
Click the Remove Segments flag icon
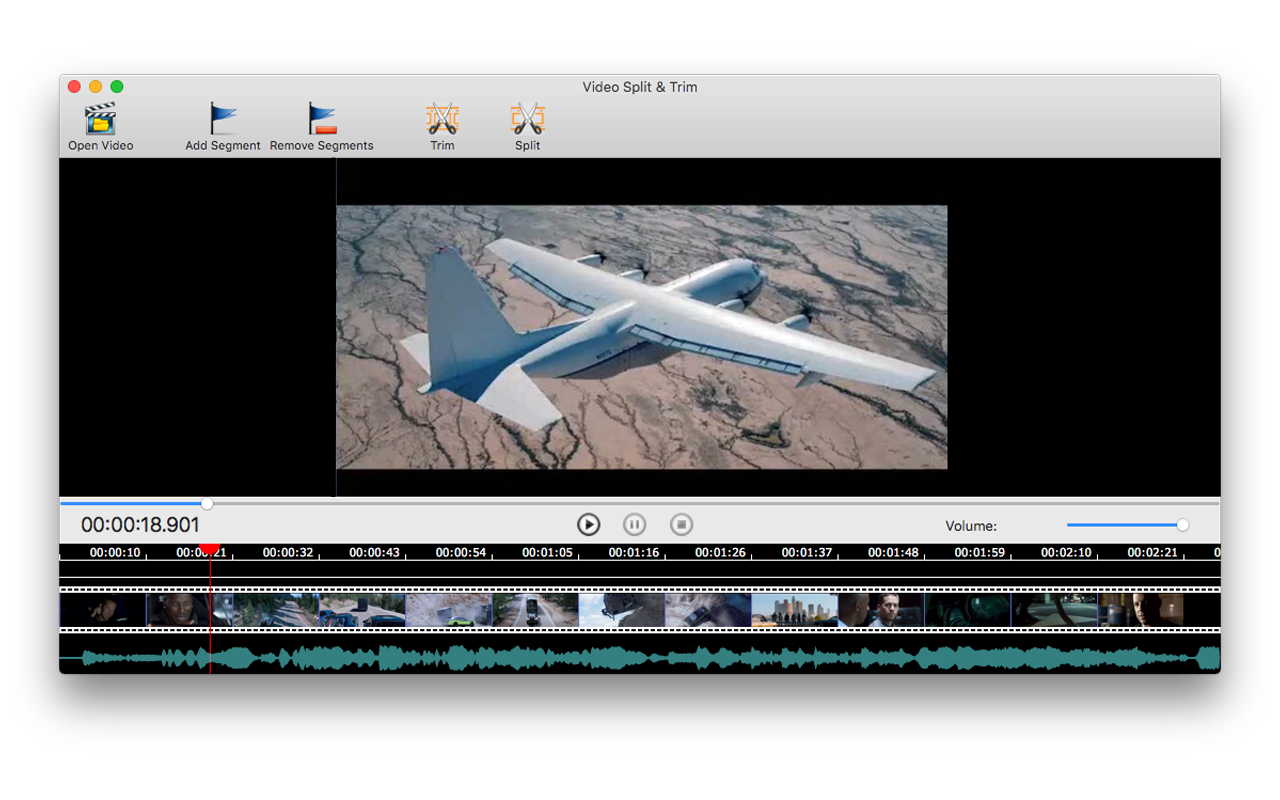click(x=322, y=119)
